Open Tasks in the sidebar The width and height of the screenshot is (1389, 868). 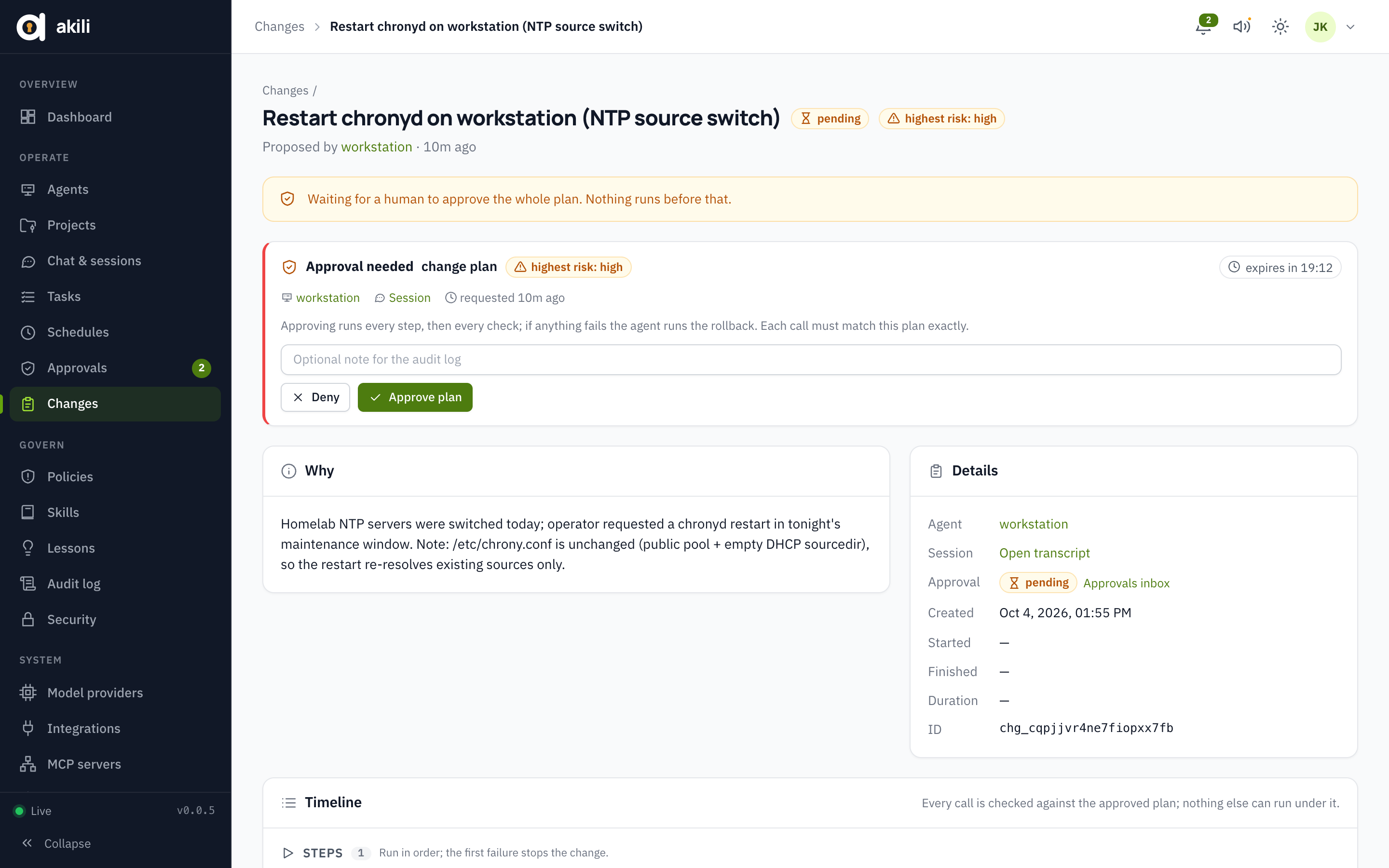(x=115, y=296)
